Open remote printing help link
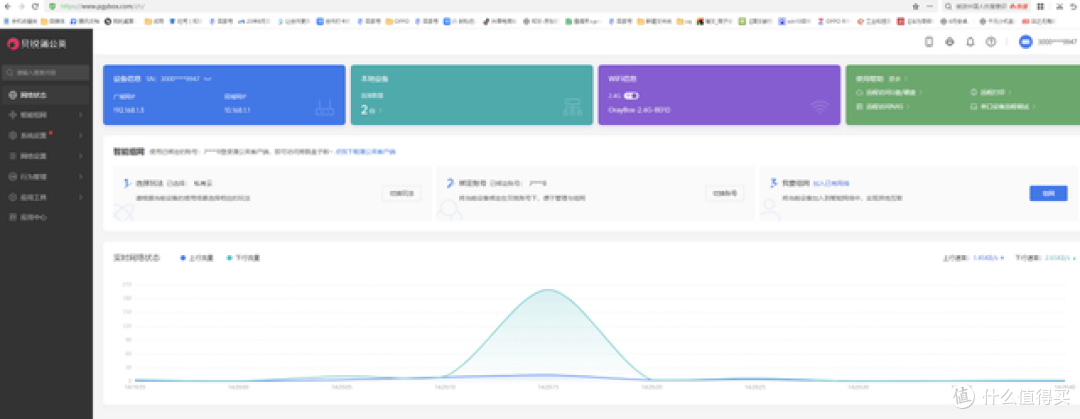Image resolution: width=1080 pixels, height=419 pixels. [990, 92]
